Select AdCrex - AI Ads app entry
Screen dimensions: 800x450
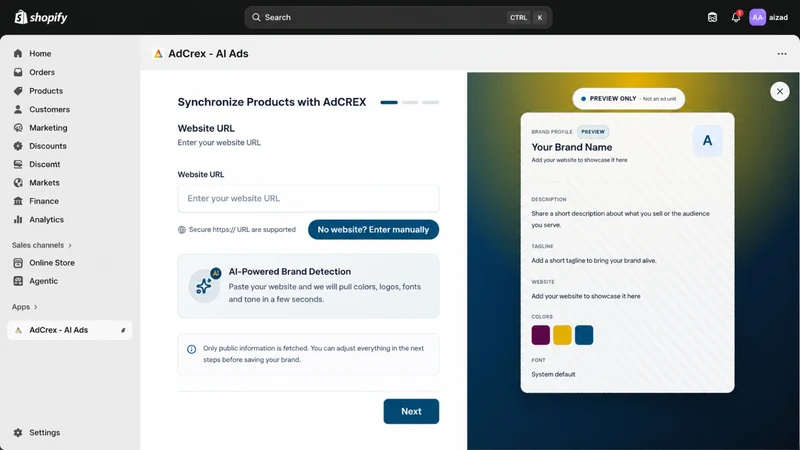point(70,330)
